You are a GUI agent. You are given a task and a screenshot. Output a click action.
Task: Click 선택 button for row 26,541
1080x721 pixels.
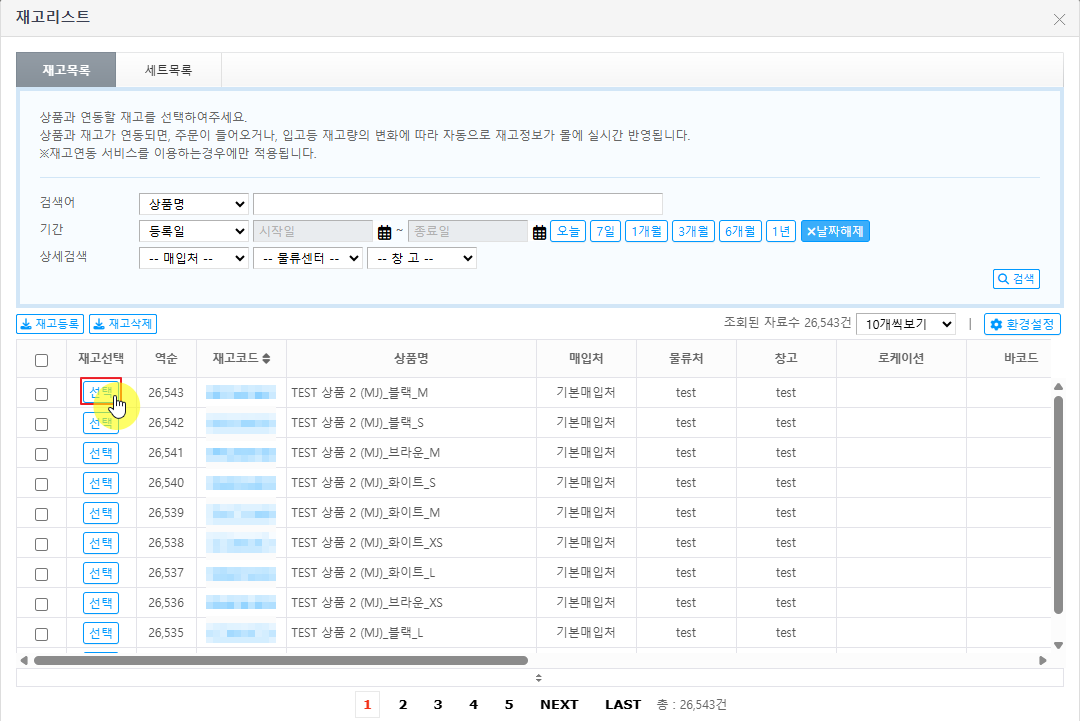point(101,453)
